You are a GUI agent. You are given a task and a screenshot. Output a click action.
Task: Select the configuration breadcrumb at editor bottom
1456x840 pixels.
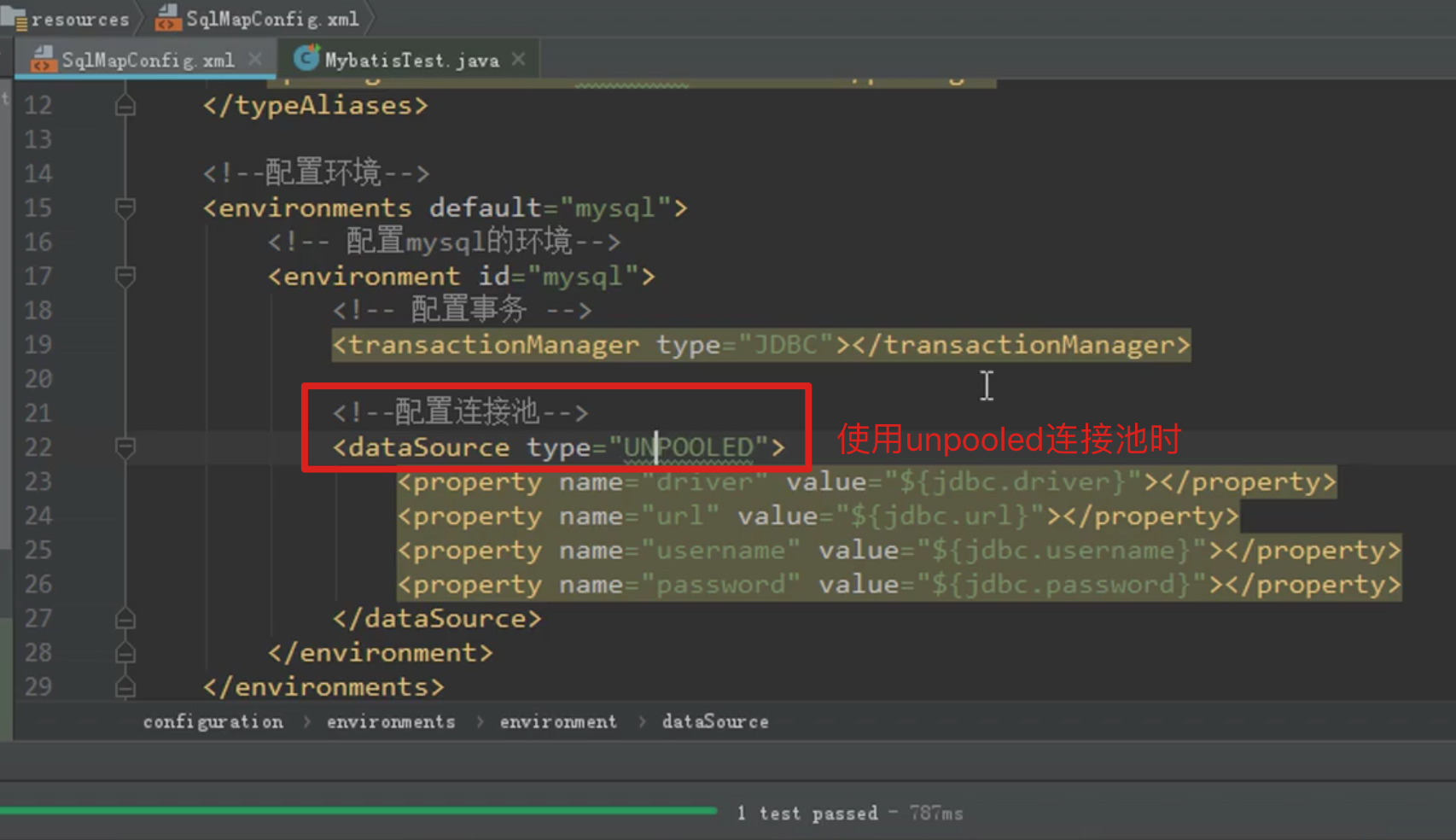tap(213, 722)
